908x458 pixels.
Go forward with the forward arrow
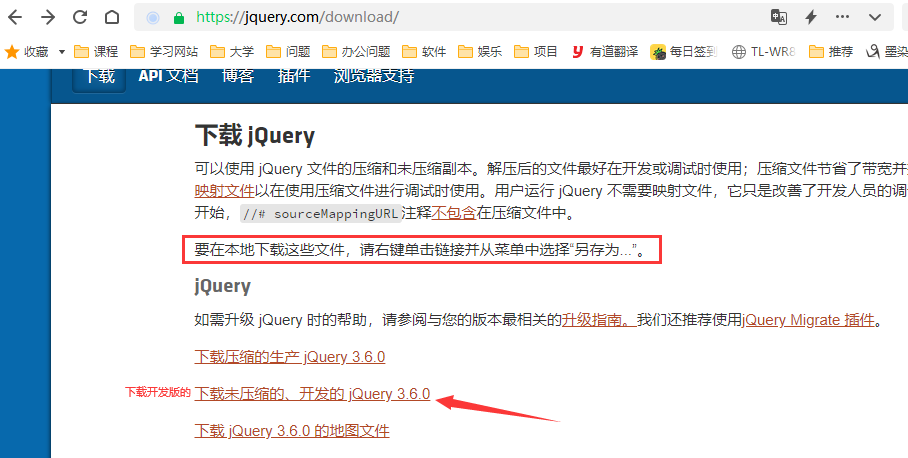tap(47, 17)
